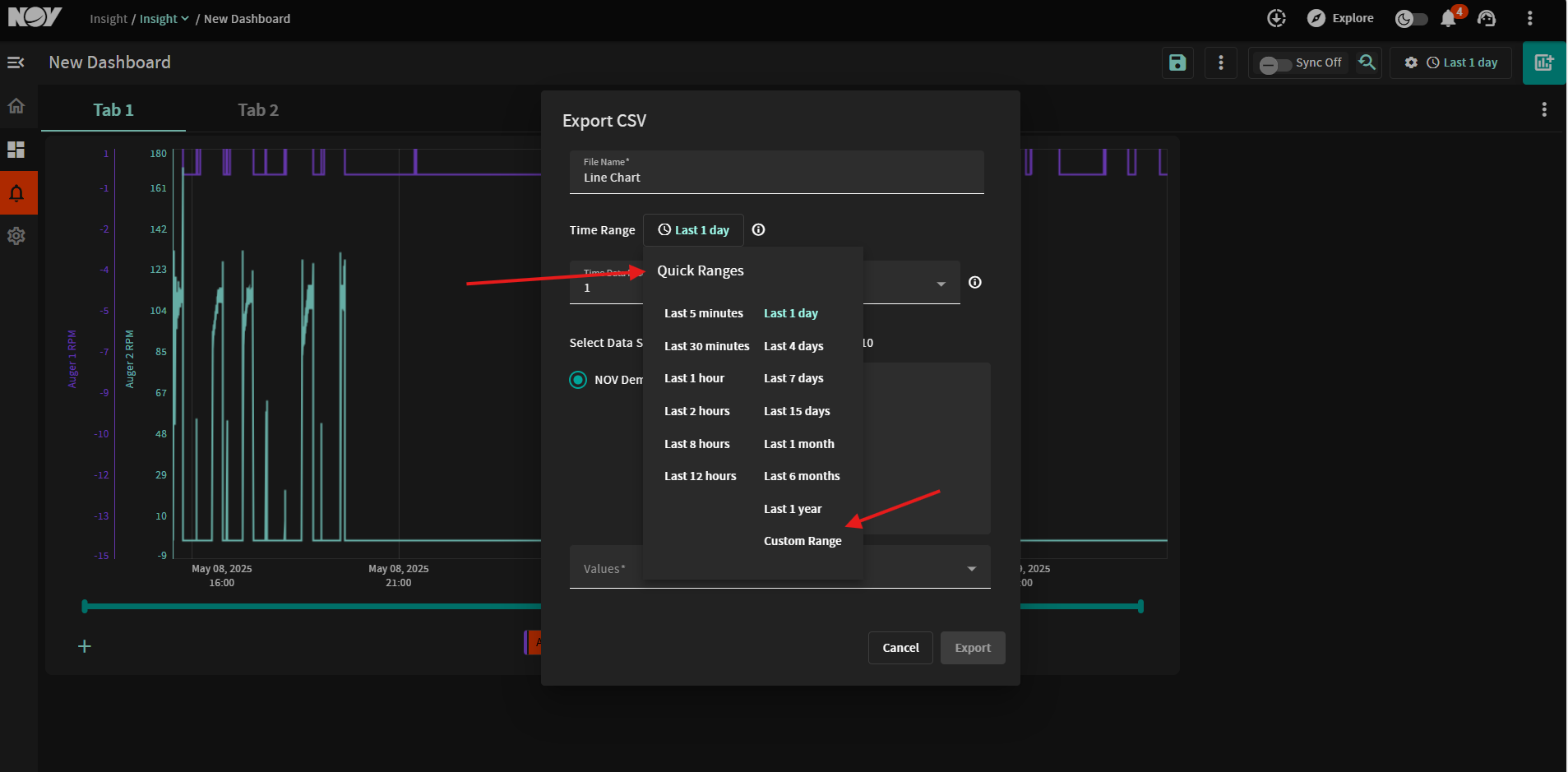Viewport: 1568px width, 772px height.
Task: Open Dashboards in sidebar
Action: click(x=16, y=150)
